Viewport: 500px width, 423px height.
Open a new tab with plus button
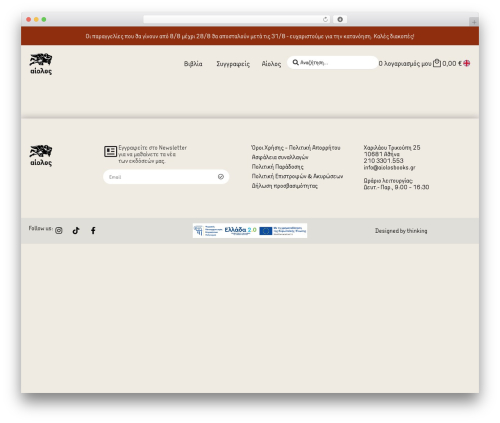pos(474,22)
